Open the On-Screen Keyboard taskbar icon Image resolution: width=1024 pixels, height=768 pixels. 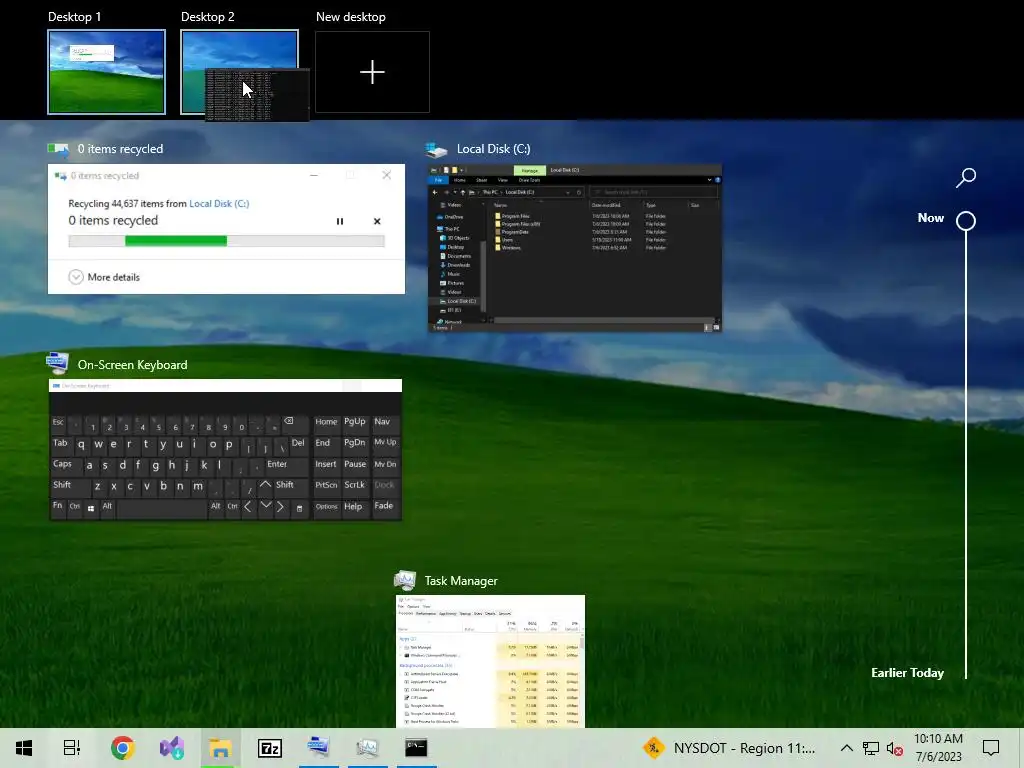(x=319, y=747)
